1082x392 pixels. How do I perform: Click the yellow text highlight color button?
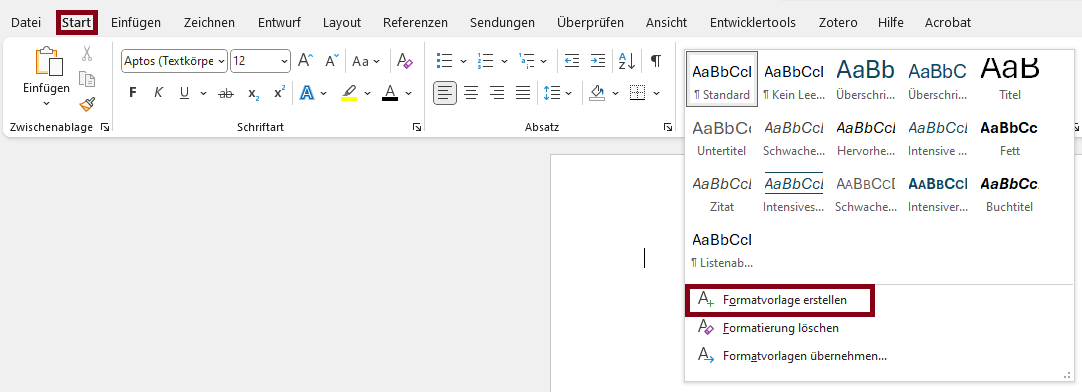coord(349,93)
